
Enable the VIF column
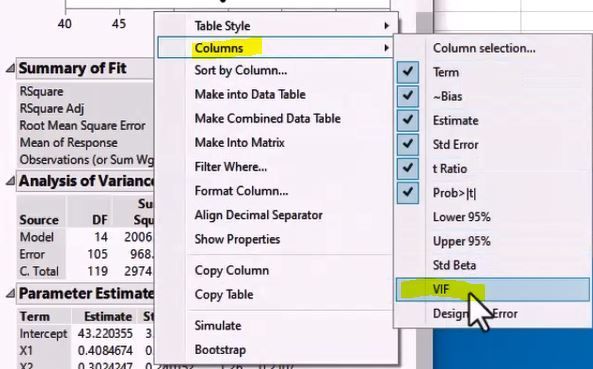pos(493,290)
